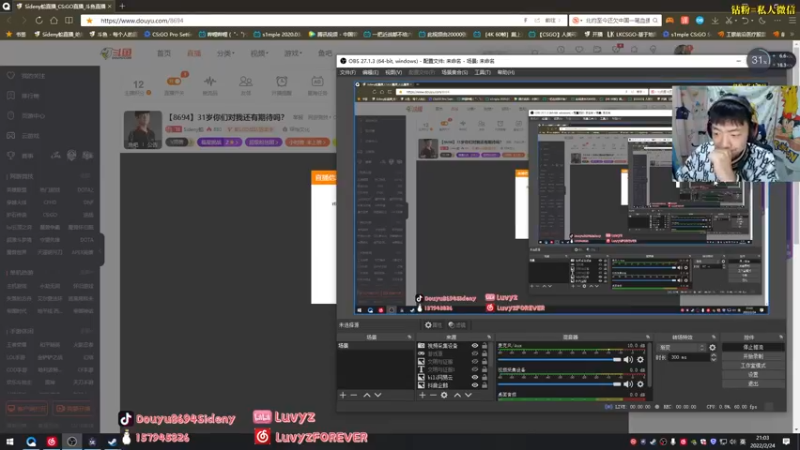Open 设置 from OBS controls
Screen dimensions: 800x450
click(x=753, y=374)
